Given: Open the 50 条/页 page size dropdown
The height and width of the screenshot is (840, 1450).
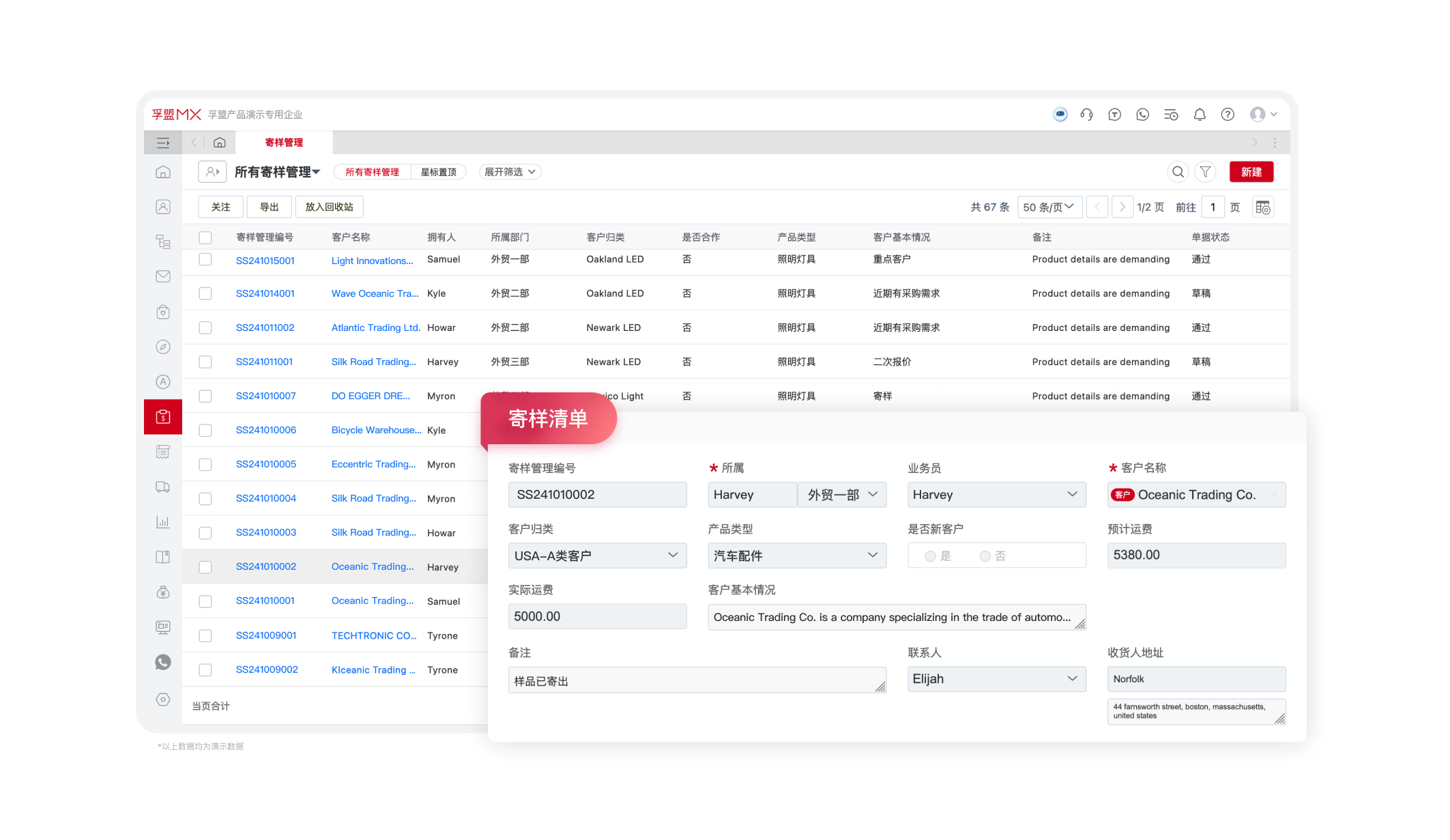Looking at the screenshot, I should click(1049, 207).
